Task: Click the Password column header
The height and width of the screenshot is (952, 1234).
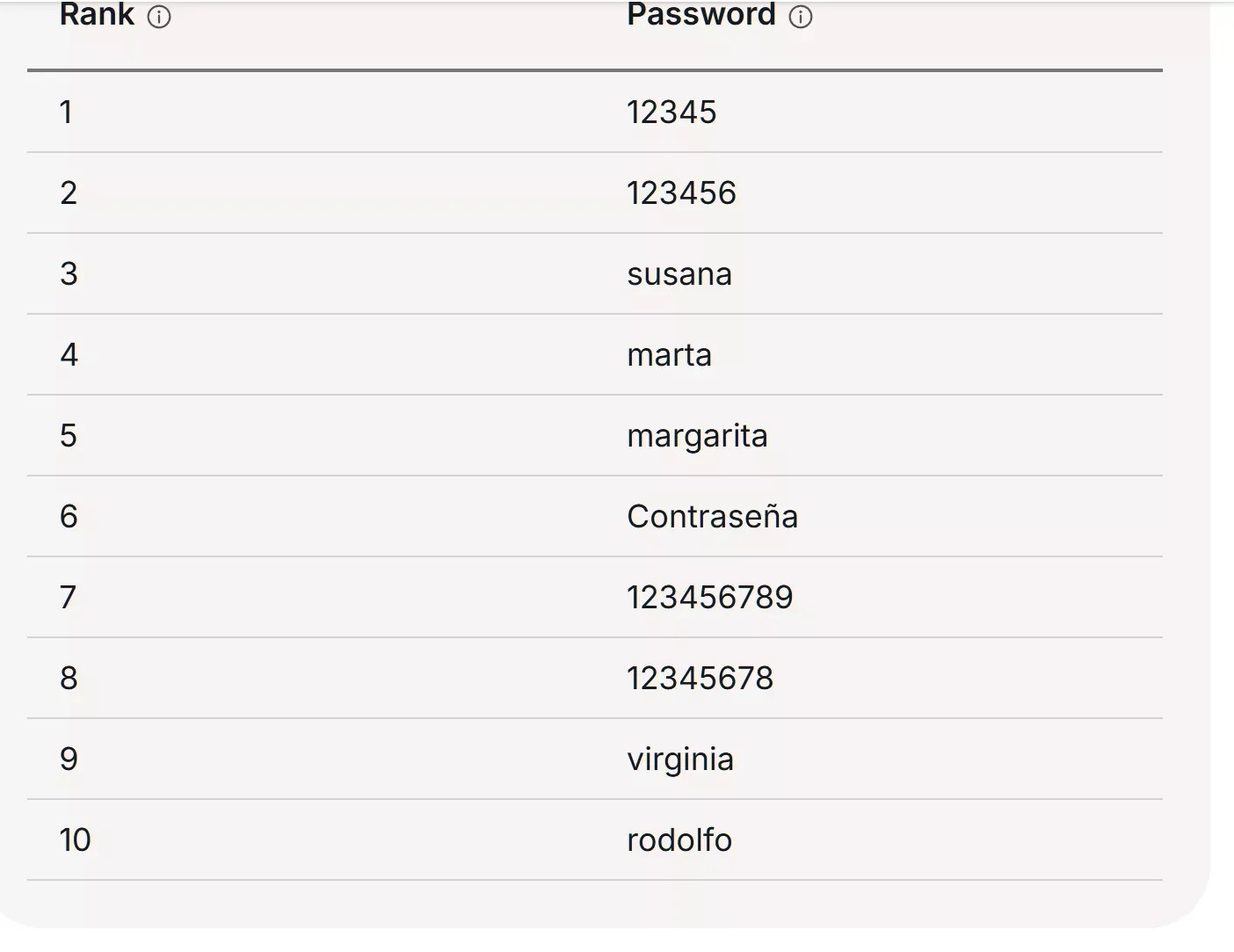Action: [700, 14]
